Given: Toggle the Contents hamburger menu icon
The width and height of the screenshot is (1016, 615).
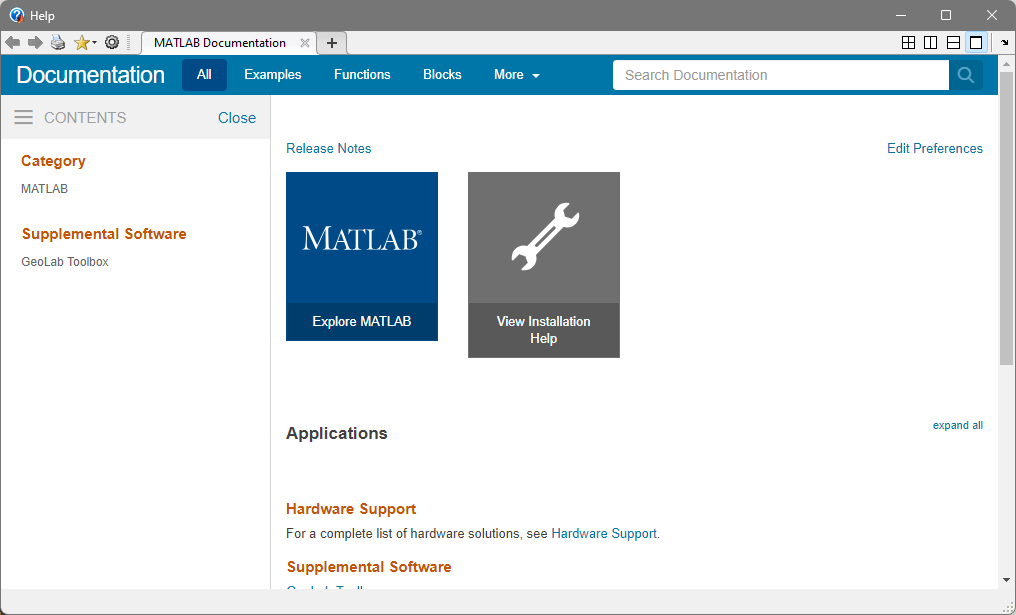Looking at the screenshot, I should [23, 117].
